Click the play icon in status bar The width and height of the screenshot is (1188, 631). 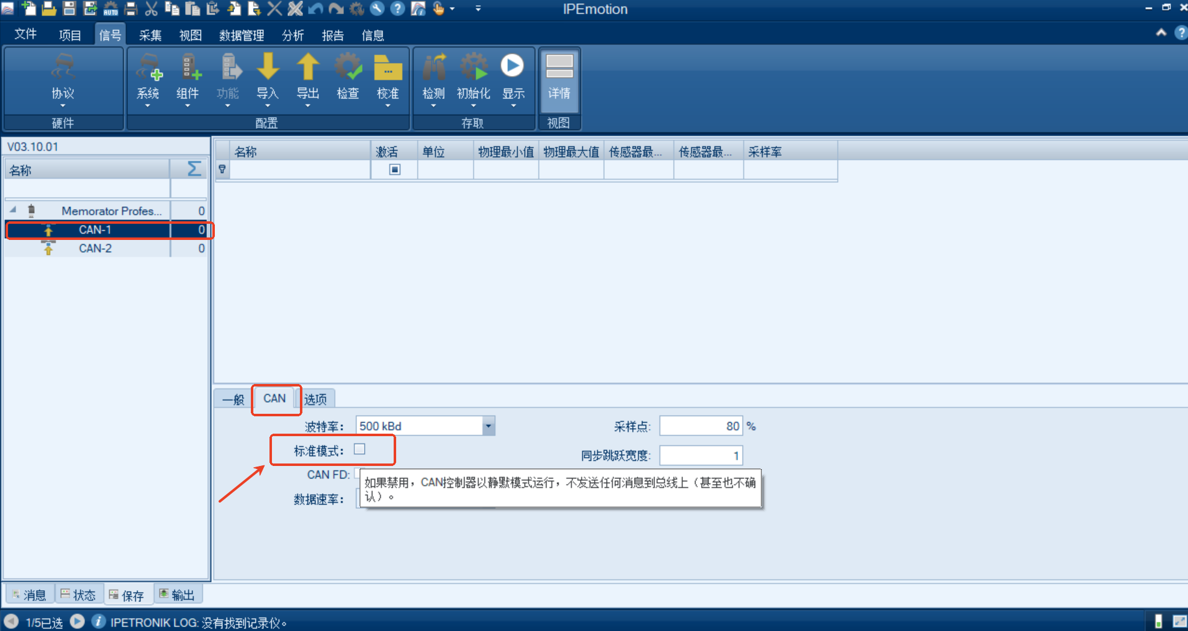click(77, 622)
